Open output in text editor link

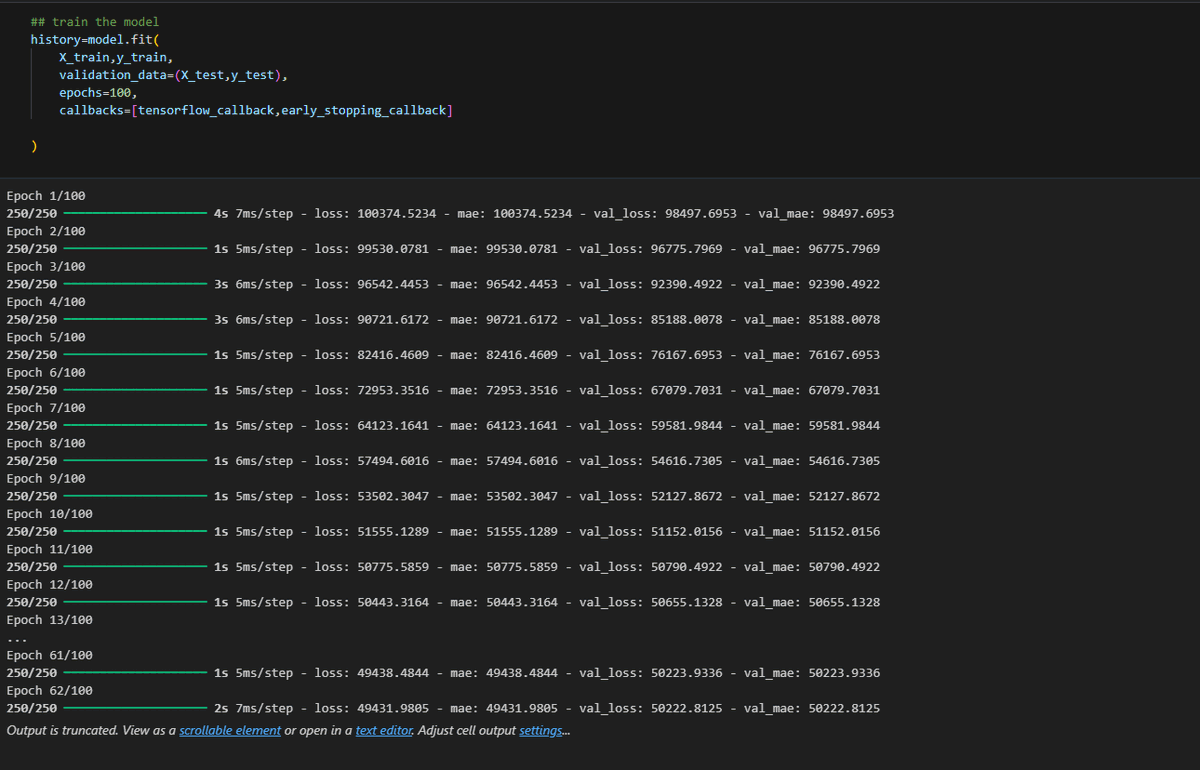click(384, 731)
